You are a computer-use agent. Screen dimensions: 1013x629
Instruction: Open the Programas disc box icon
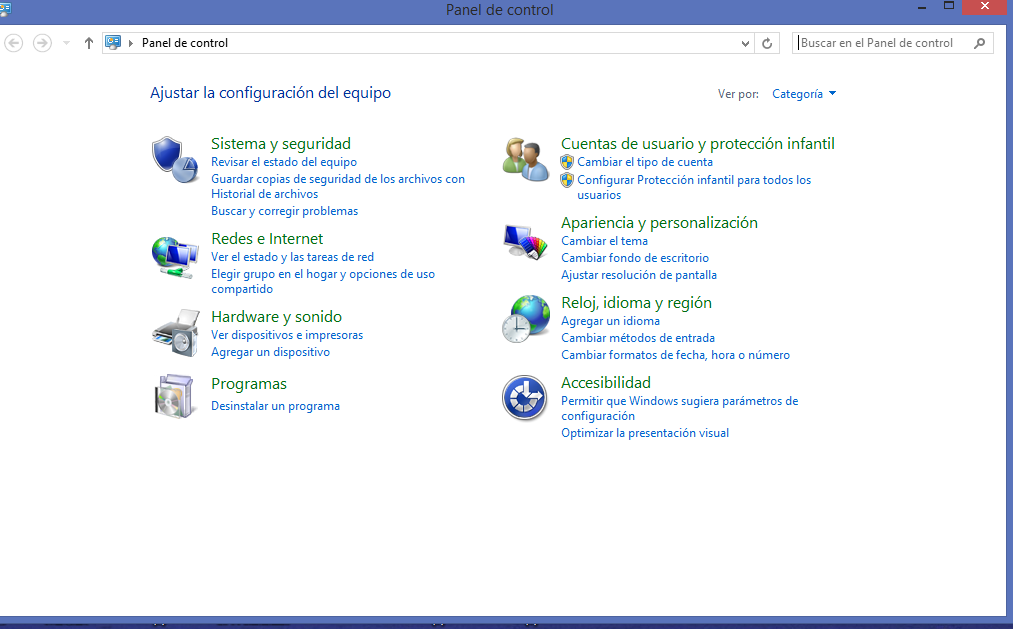point(174,396)
